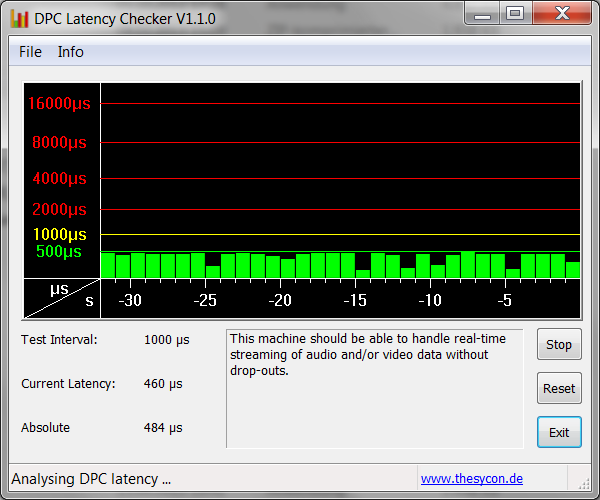Click the 16000µs axis label
Image resolution: width=600 pixels, height=500 pixels.
59,103
